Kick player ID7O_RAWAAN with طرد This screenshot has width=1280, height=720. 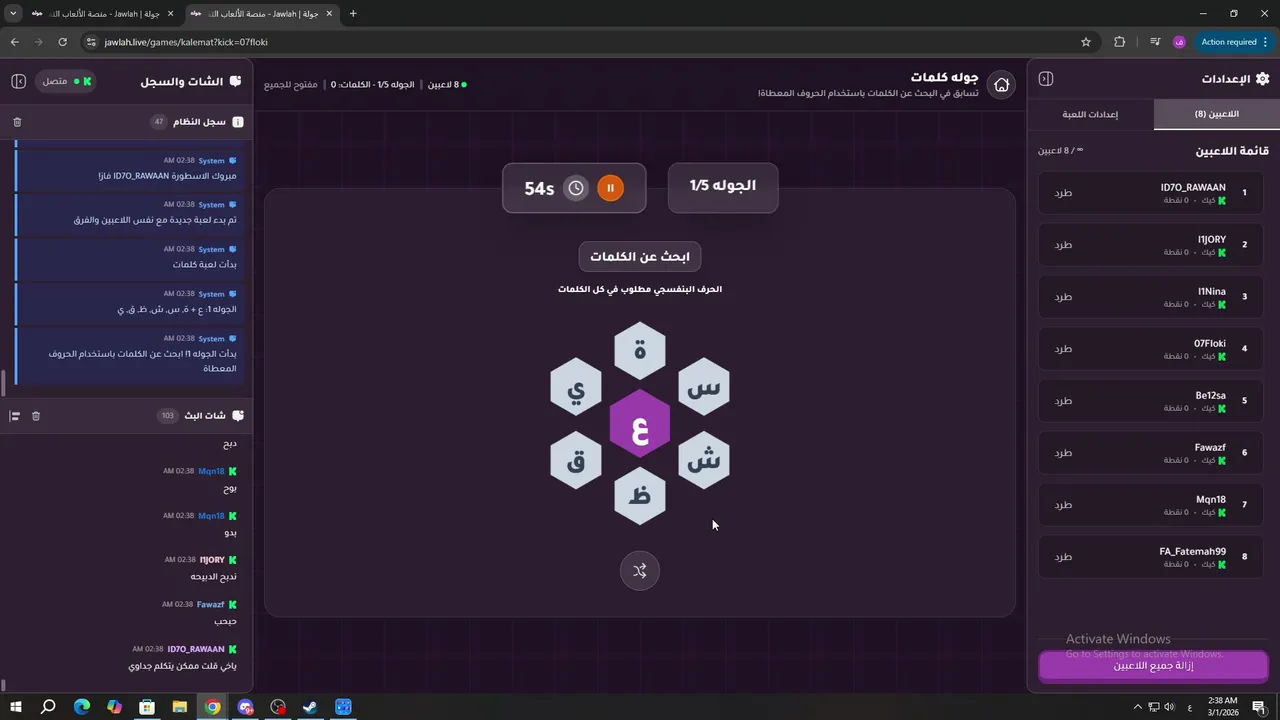pos(1063,193)
